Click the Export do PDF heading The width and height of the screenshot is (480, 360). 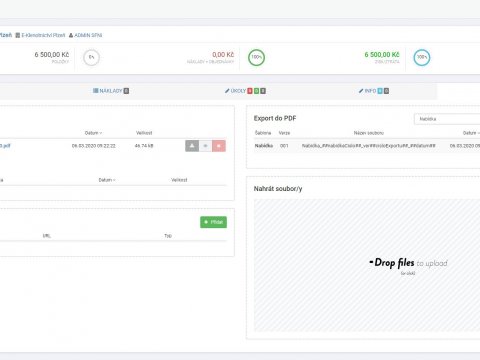coord(275,118)
